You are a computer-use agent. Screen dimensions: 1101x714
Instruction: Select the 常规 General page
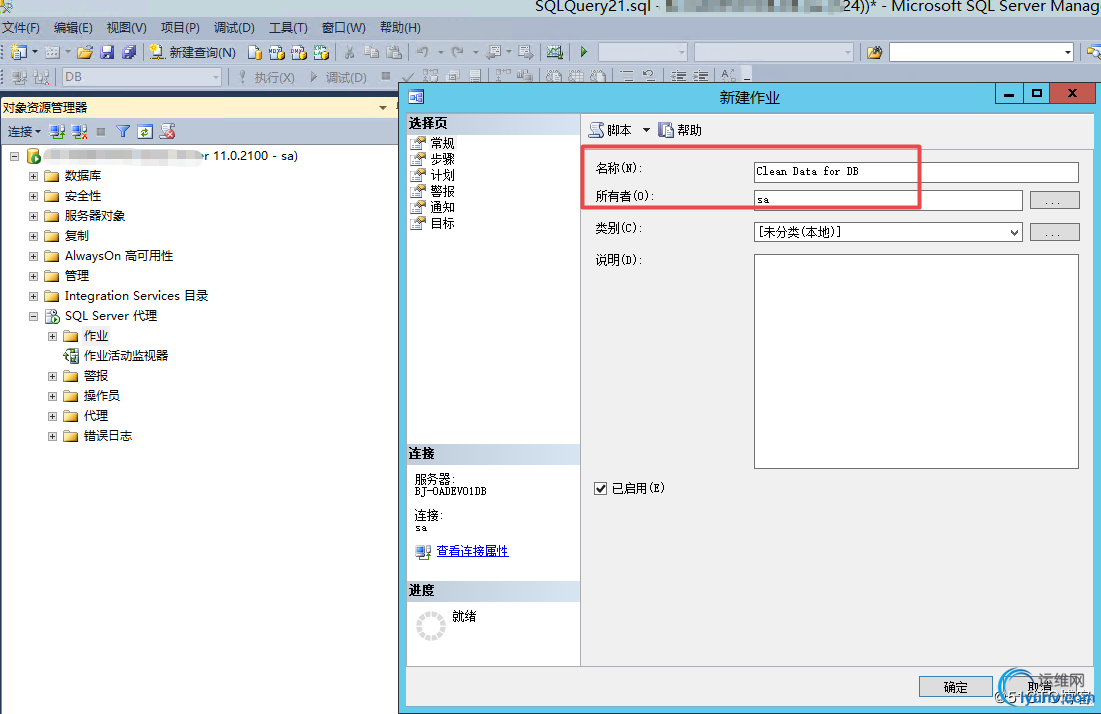[442, 143]
